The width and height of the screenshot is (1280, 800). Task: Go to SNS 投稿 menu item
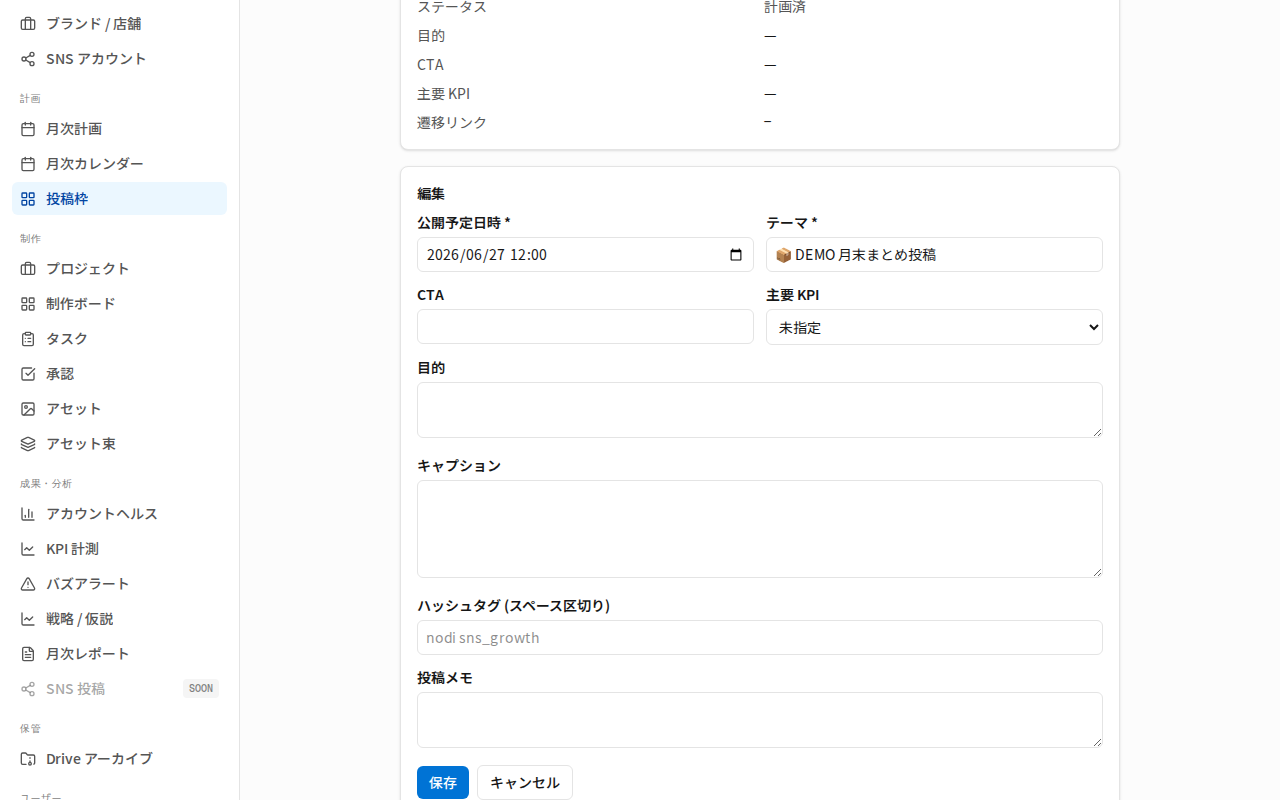(x=119, y=689)
